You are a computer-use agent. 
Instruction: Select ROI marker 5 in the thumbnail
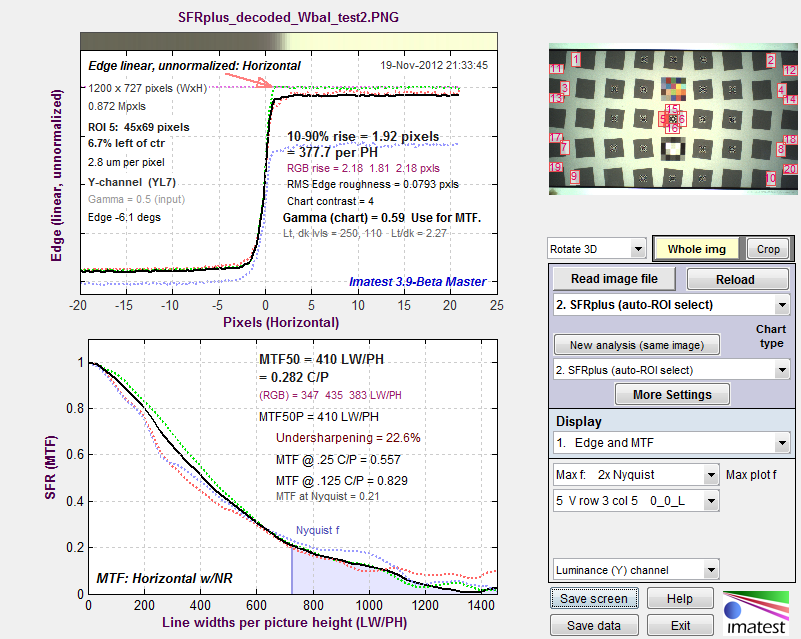(x=663, y=120)
